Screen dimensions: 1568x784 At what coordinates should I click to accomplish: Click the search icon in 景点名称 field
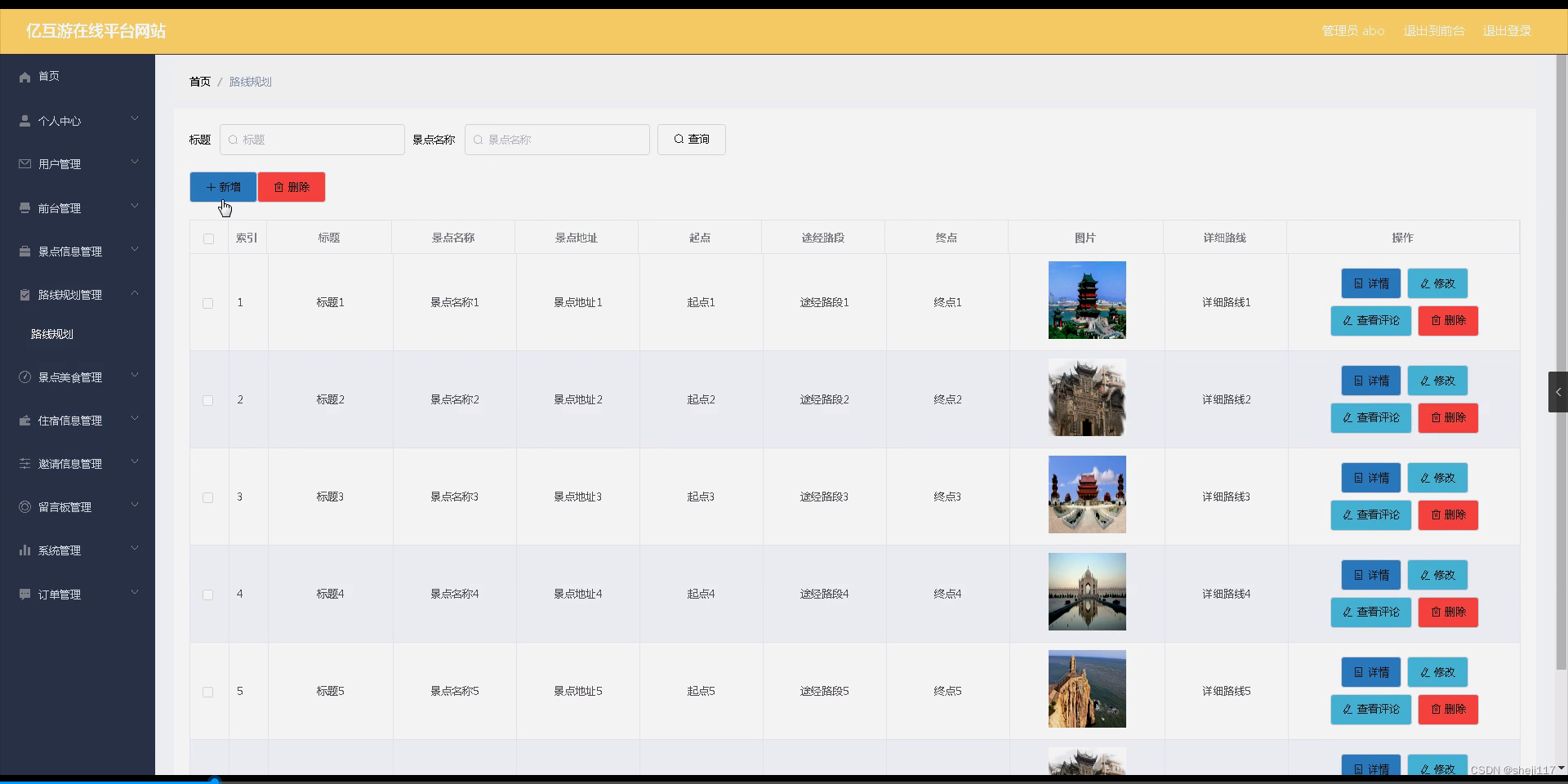[x=478, y=140]
